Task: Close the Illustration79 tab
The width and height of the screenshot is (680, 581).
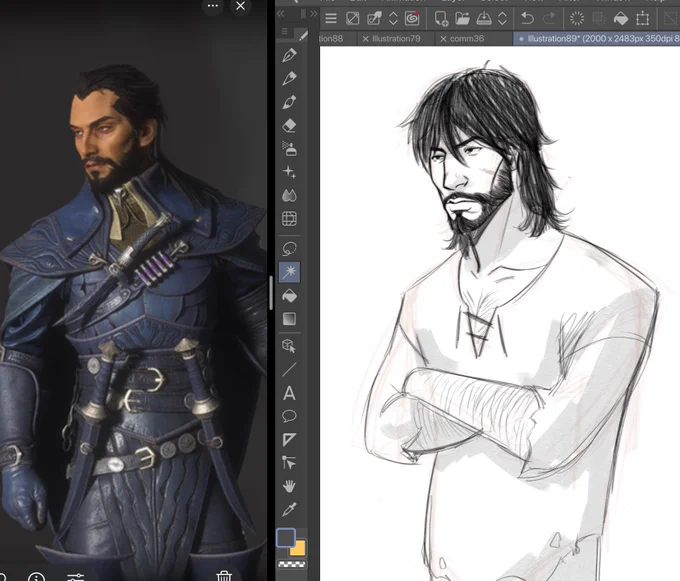Action: 365,39
